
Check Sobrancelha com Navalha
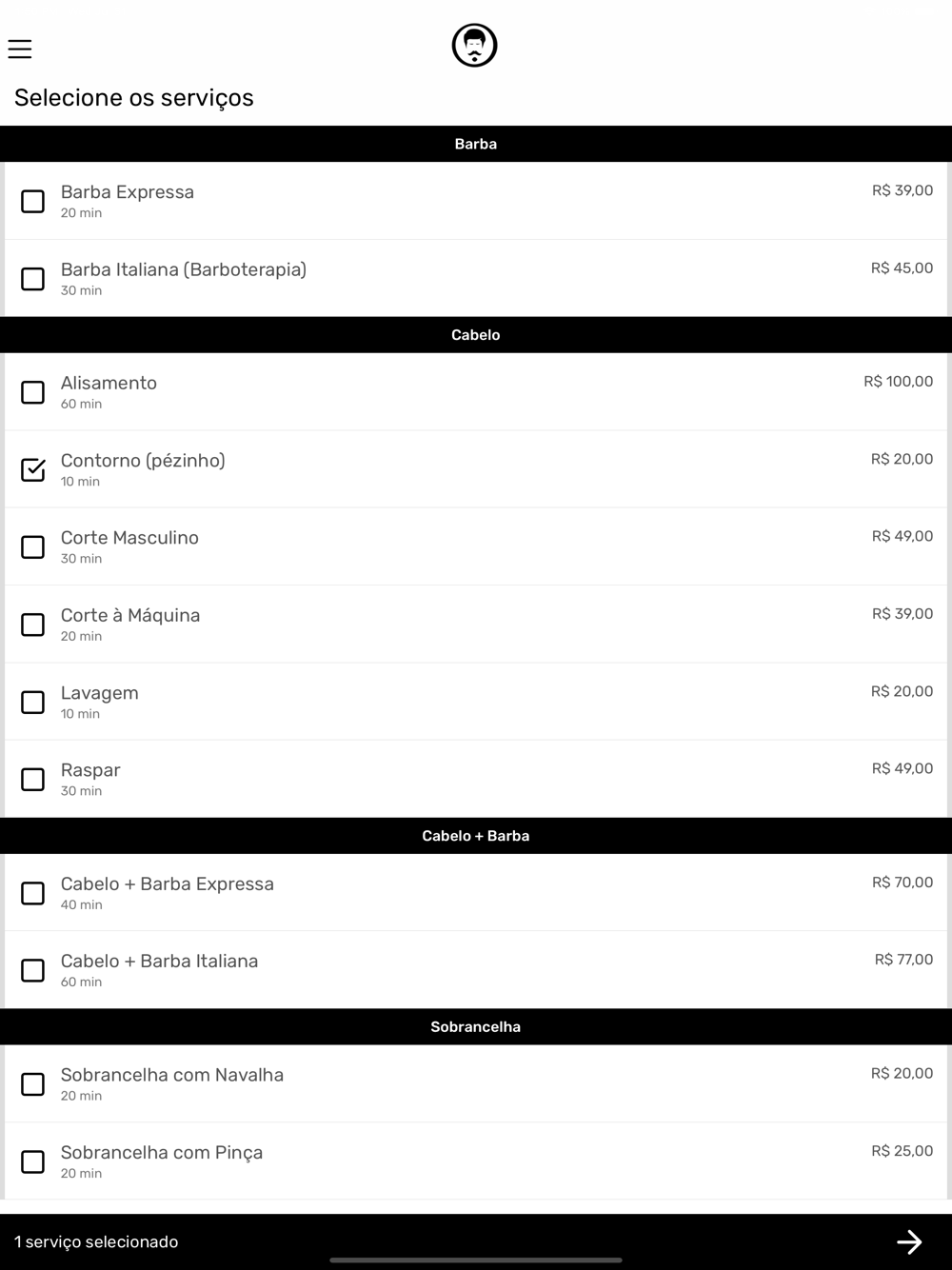pyautogui.click(x=33, y=1084)
